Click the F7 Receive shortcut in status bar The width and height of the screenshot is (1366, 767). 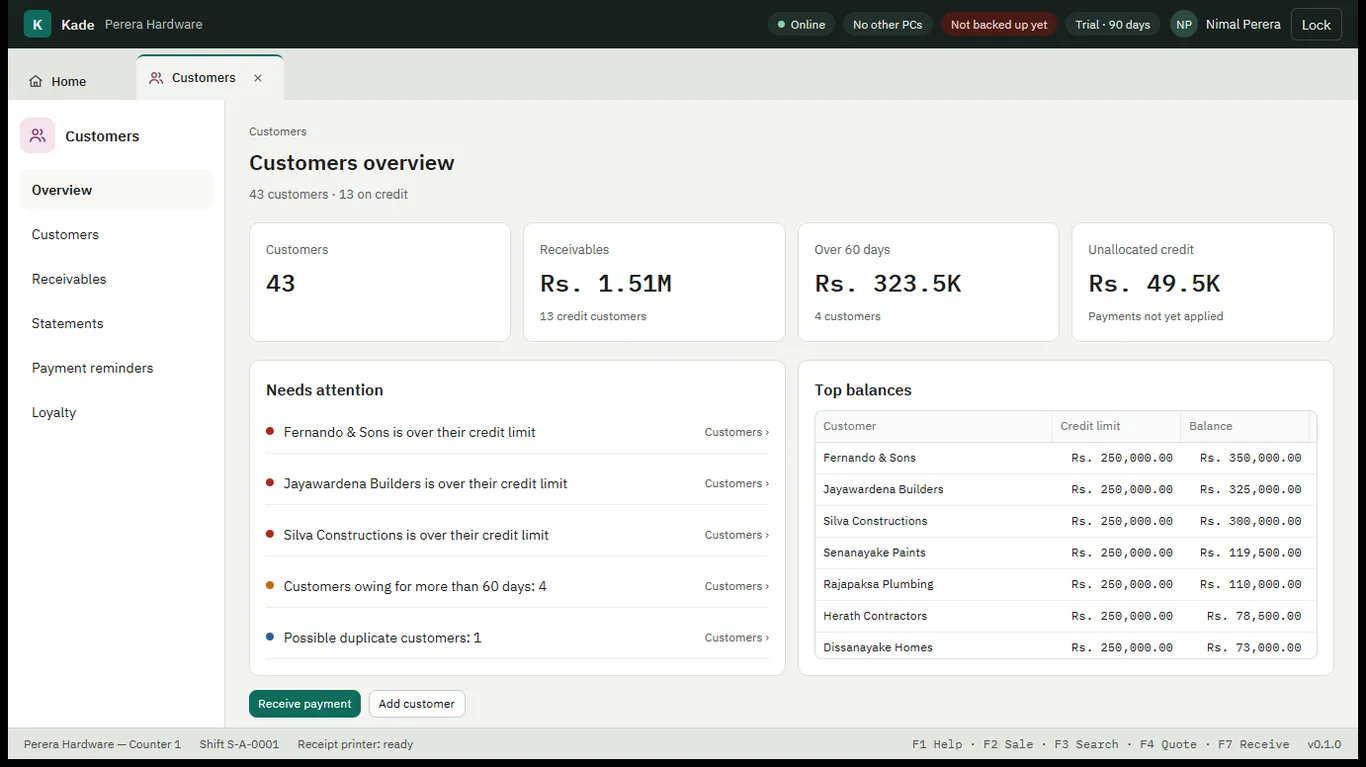[x=1253, y=745]
